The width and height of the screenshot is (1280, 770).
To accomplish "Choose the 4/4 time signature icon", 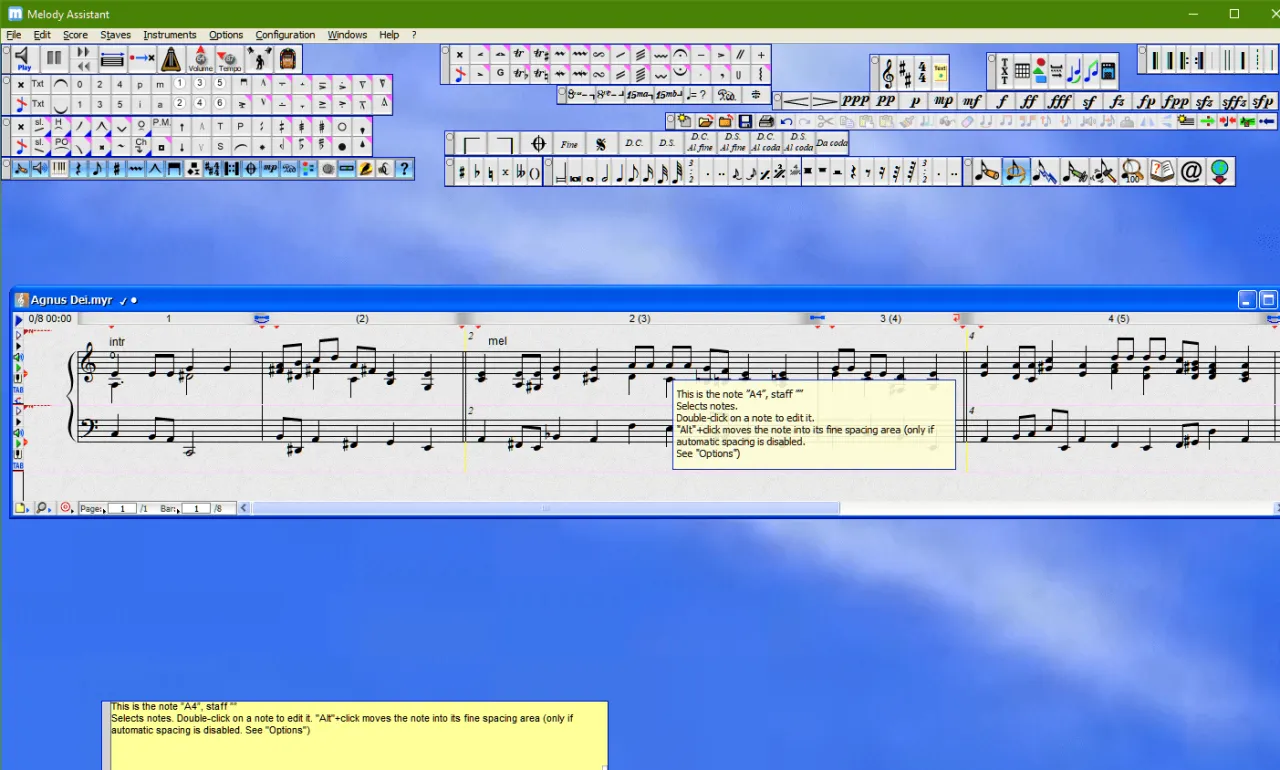I will point(922,73).
